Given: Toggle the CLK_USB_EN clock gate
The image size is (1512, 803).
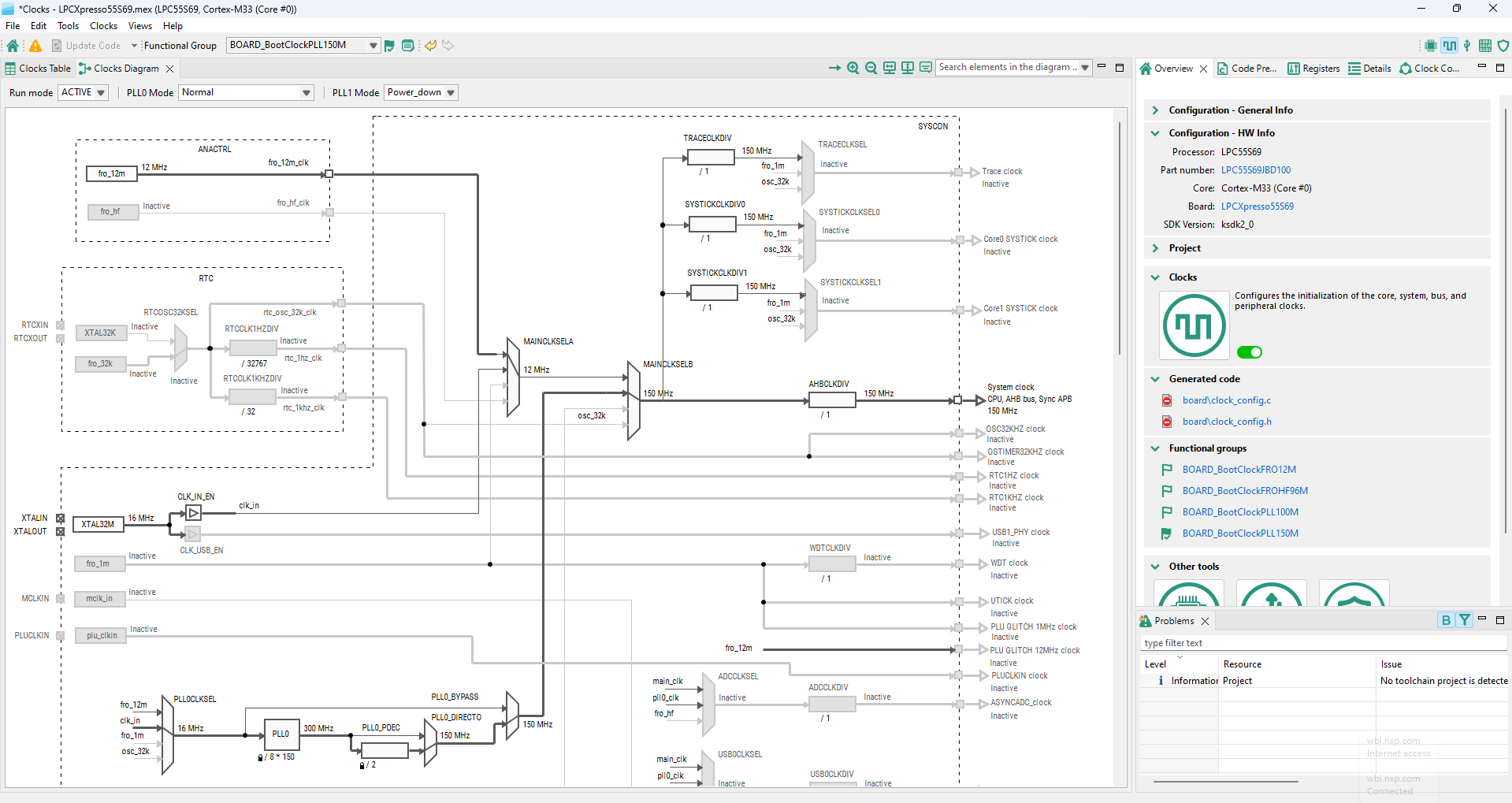Looking at the screenshot, I should click(x=193, y=534).
